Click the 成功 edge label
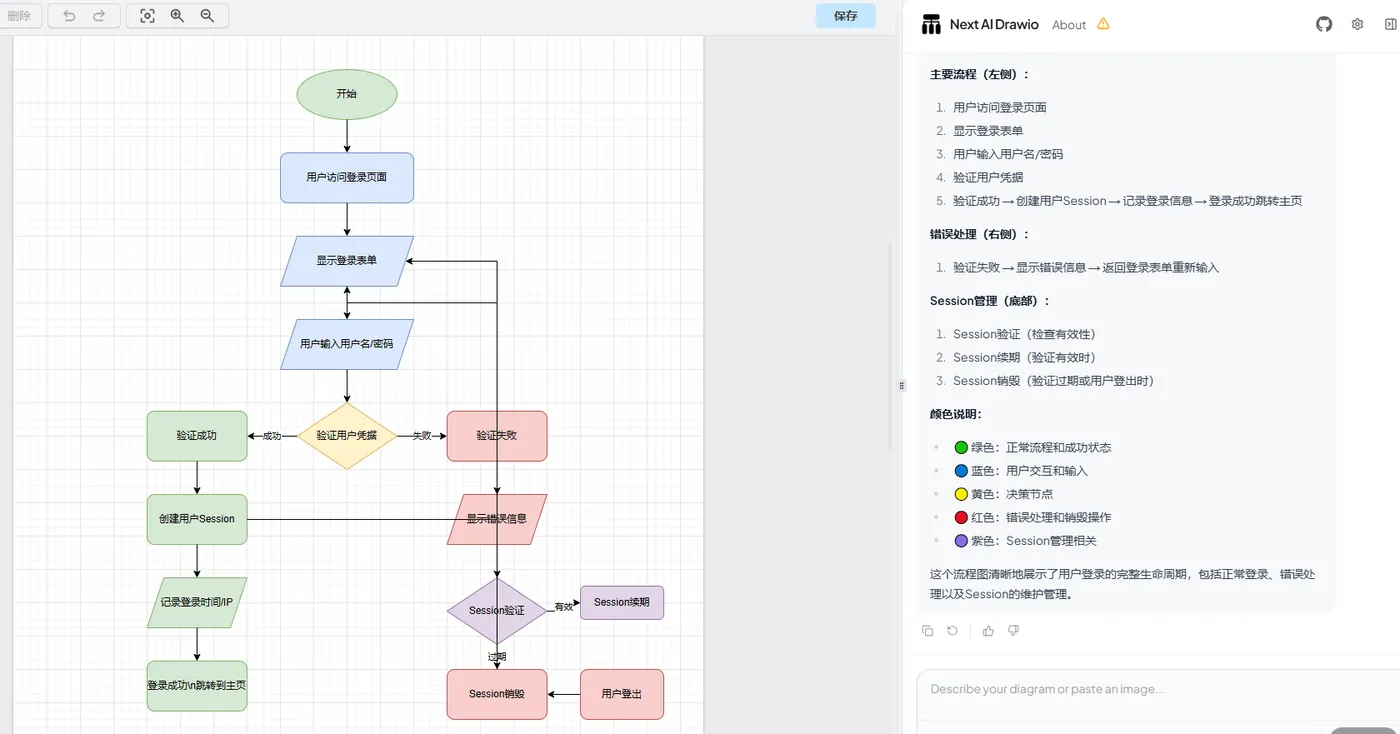Viewport: 1400px width, 734px height. pos(271,436)
